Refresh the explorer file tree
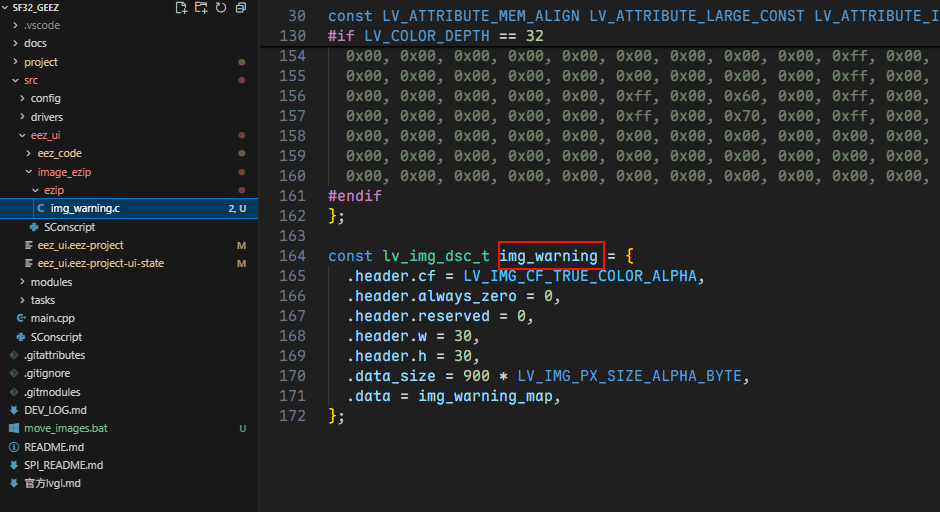The height and width of the screenshot is (512, 940). point(221,8)
